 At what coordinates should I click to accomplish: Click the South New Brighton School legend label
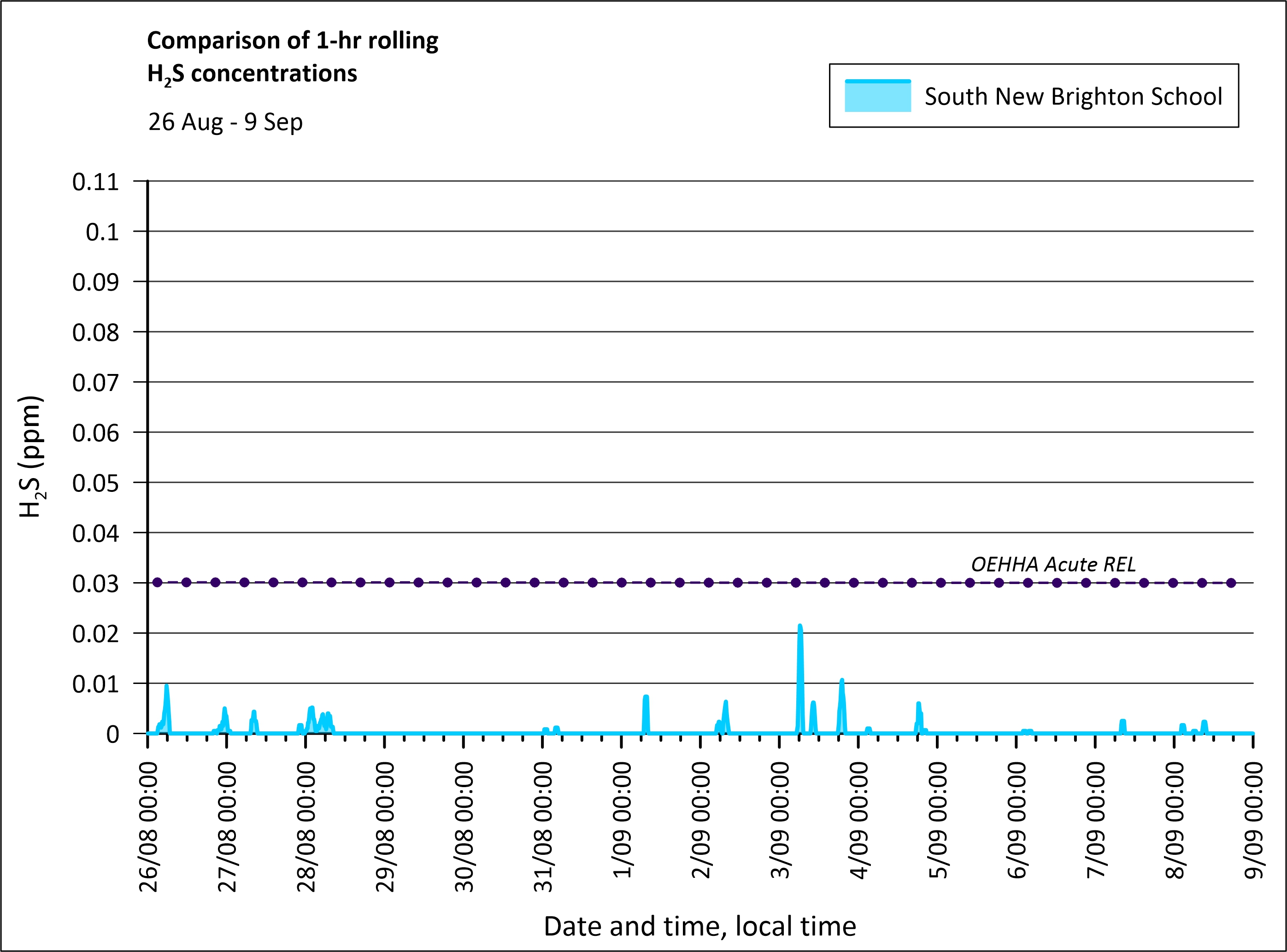[x=1073, y=96]
